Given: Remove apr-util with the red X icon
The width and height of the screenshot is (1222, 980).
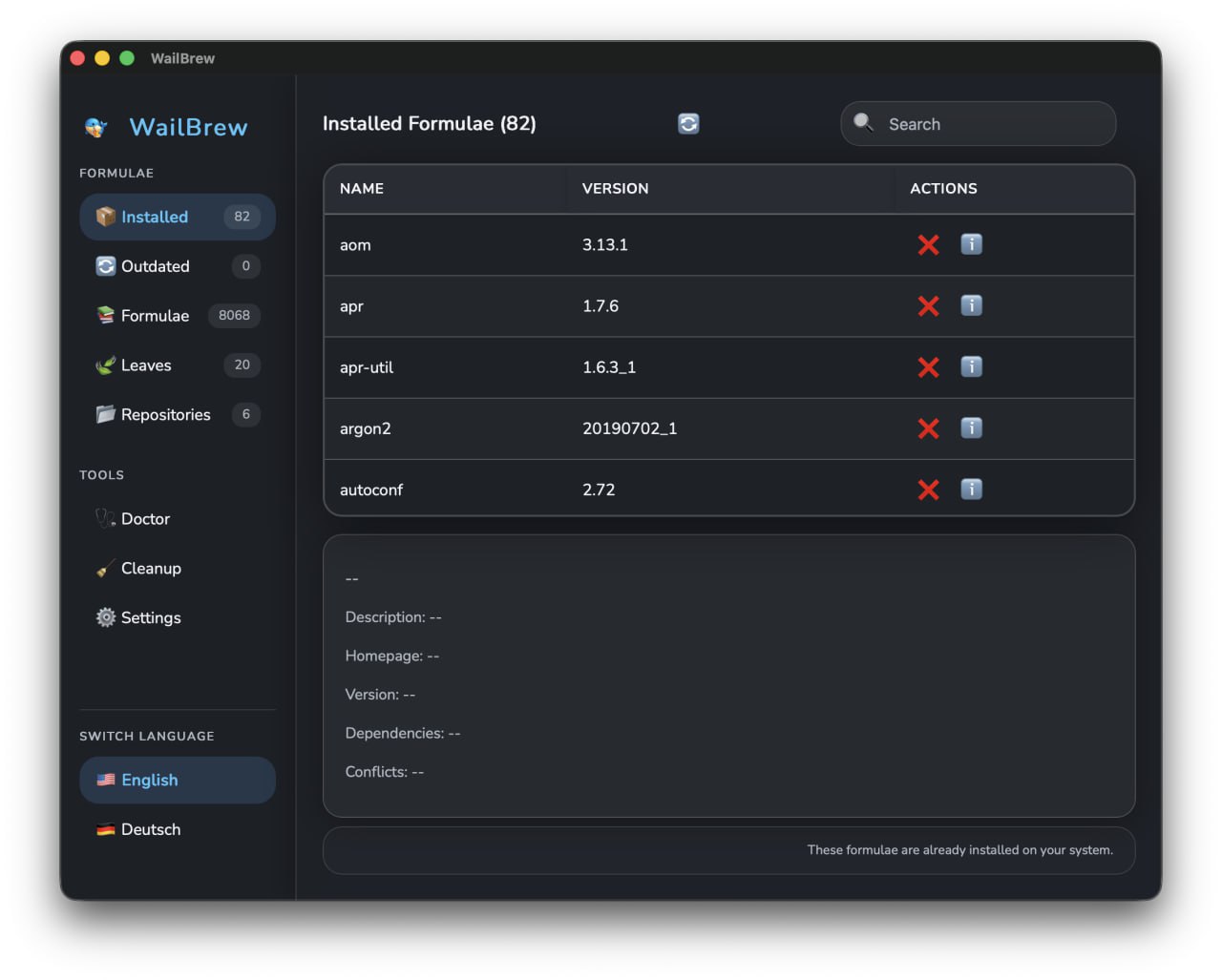Looking at the screenshot, I should pyautogui.click(x=928, y=367).
